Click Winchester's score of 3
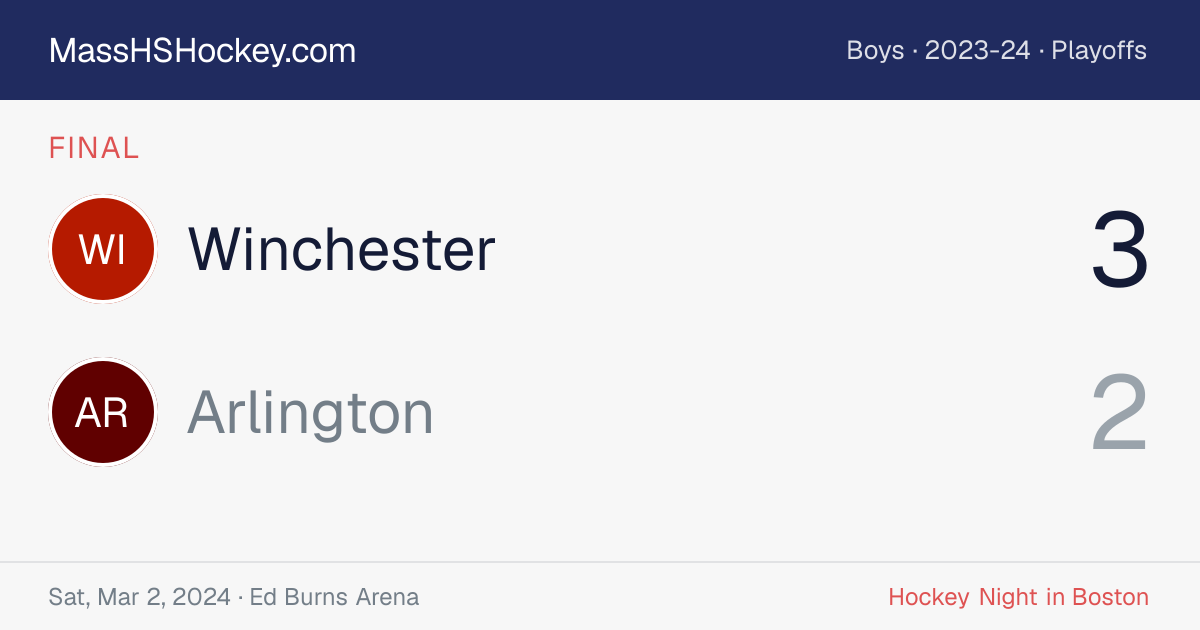 click(x=1120, y=250)
